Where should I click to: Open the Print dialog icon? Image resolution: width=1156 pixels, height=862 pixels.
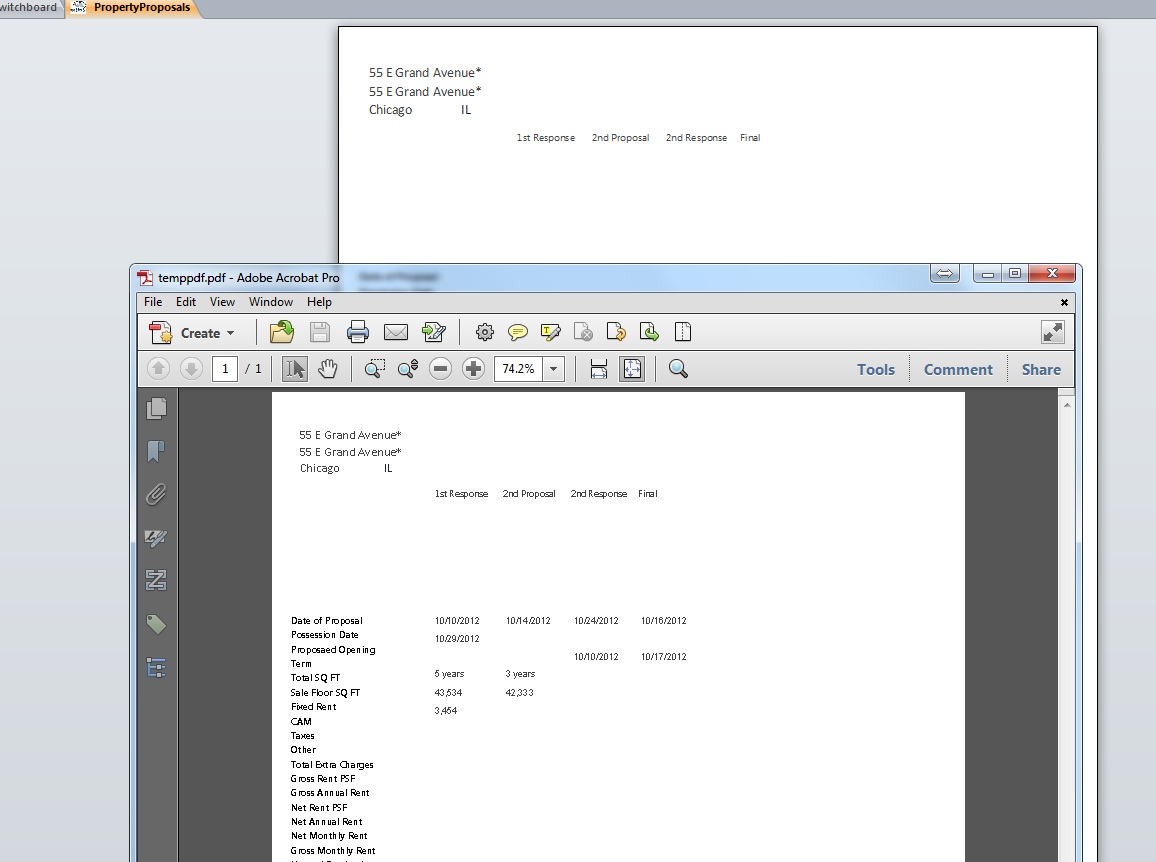357,331
